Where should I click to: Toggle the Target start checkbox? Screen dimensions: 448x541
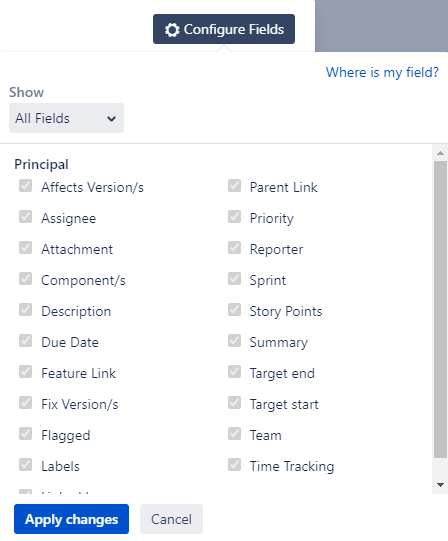[x=234, y=403]
